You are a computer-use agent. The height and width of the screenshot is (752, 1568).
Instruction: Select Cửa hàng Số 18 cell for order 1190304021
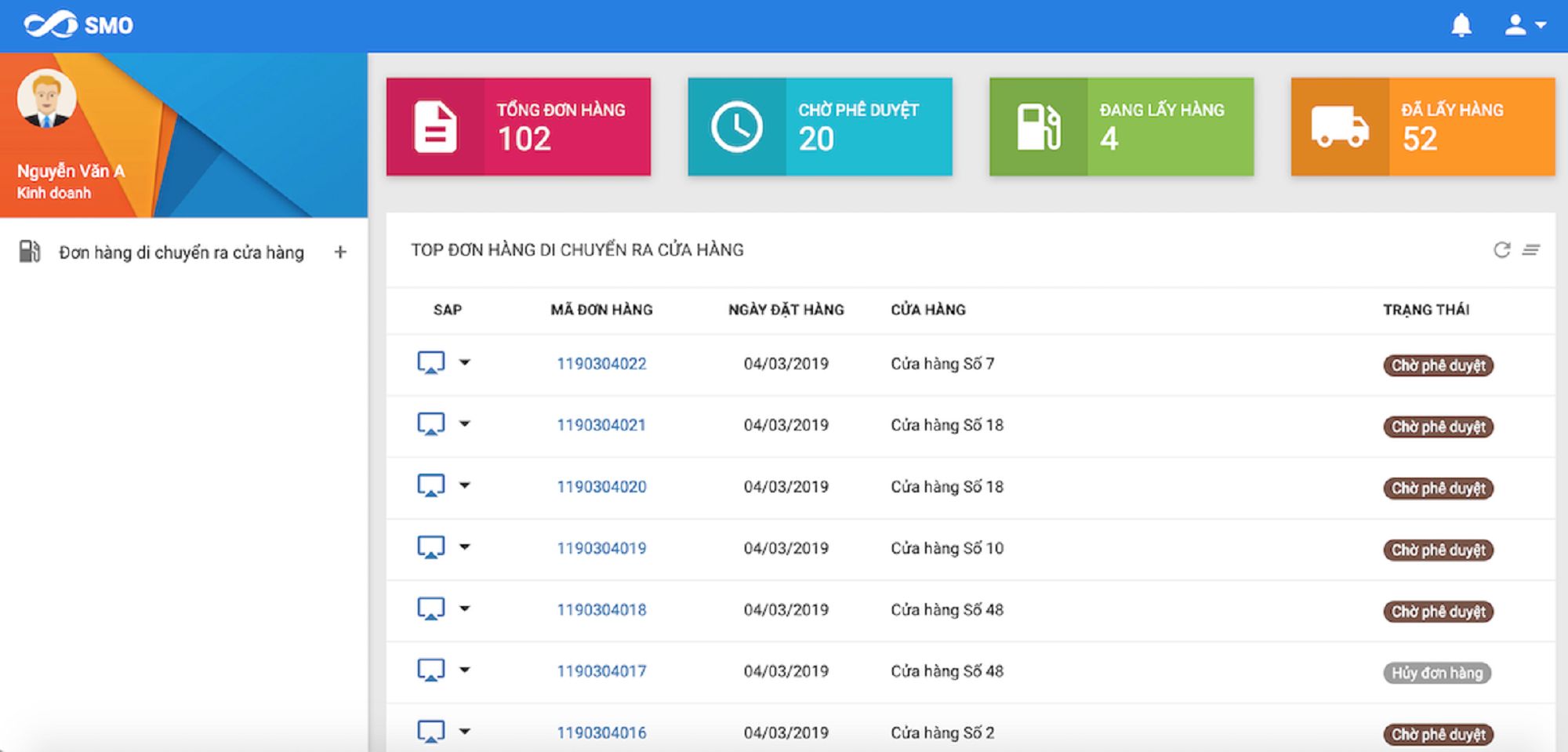point(947,425)
